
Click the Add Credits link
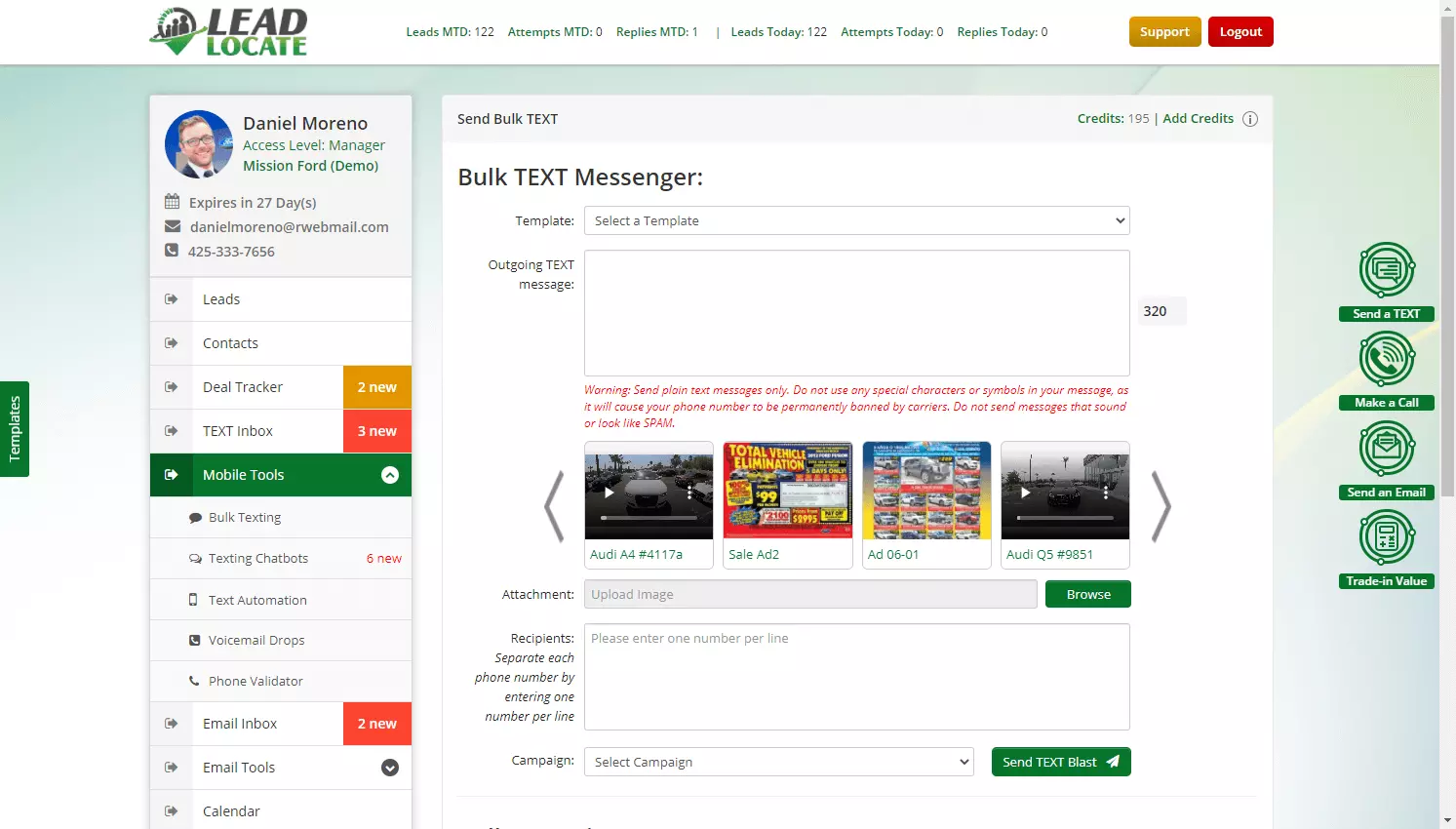coord(1198,118)
